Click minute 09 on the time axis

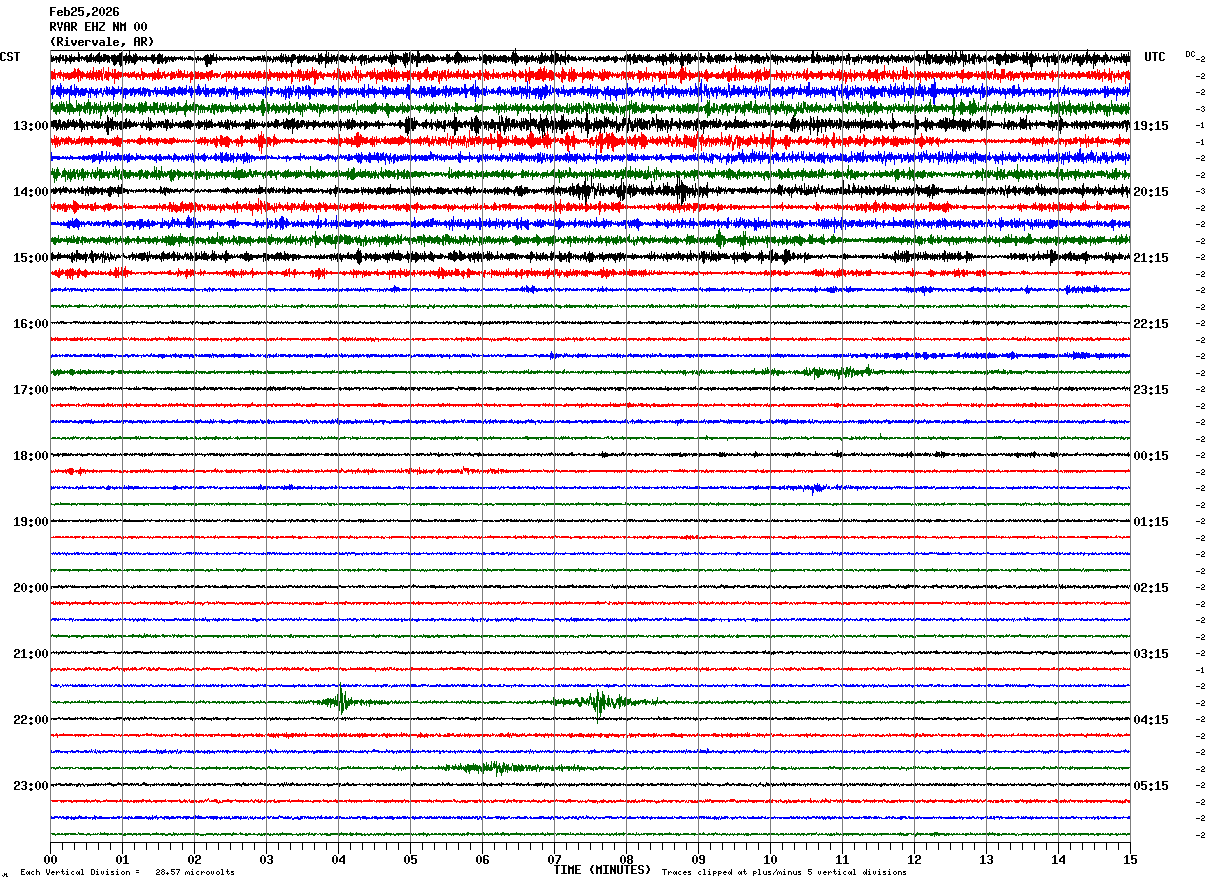tap(698, 859)
